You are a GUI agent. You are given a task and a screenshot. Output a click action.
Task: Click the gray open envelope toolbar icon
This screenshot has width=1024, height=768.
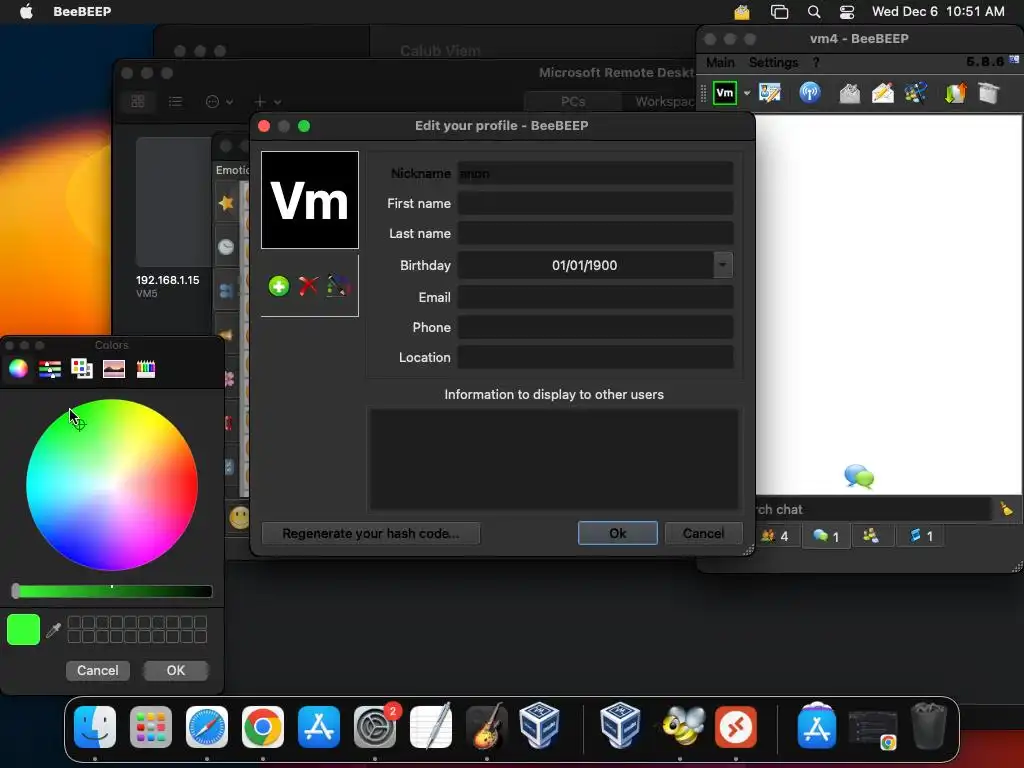[850, 93]
